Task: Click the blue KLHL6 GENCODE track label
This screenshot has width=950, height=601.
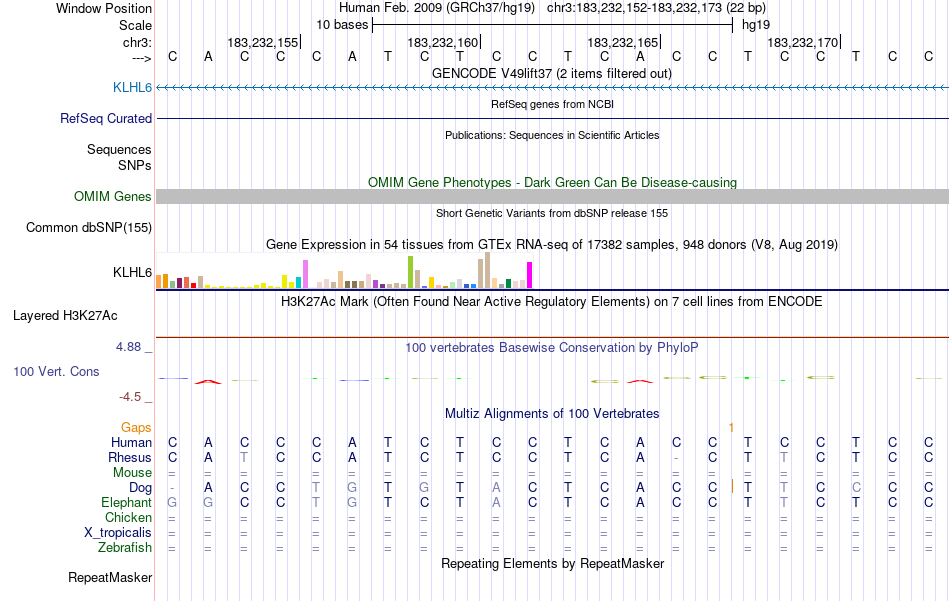Action: [x=132, y=88]
